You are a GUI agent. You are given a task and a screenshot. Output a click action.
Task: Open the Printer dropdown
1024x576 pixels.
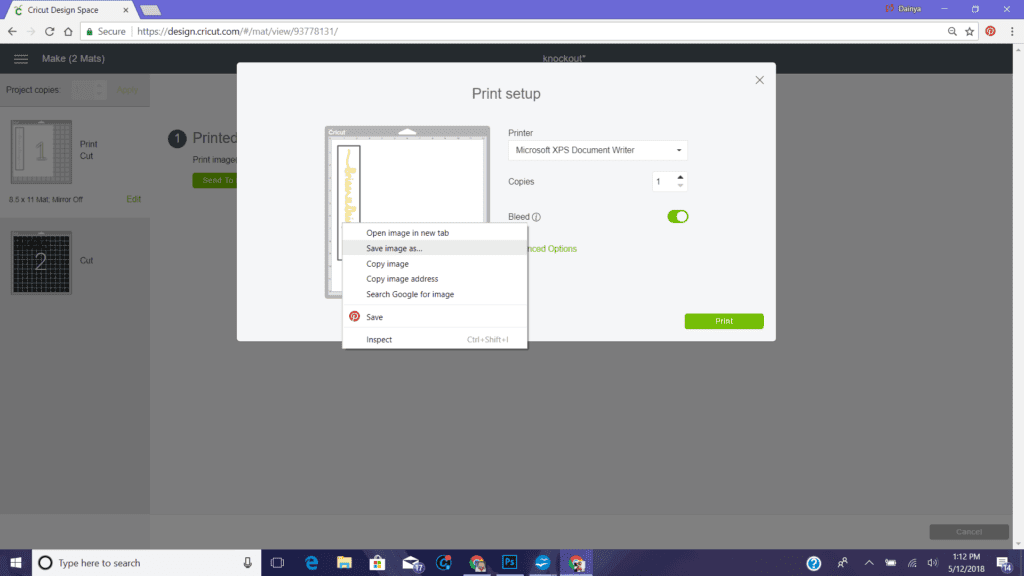pyautogui.click(x=598, y=150)
